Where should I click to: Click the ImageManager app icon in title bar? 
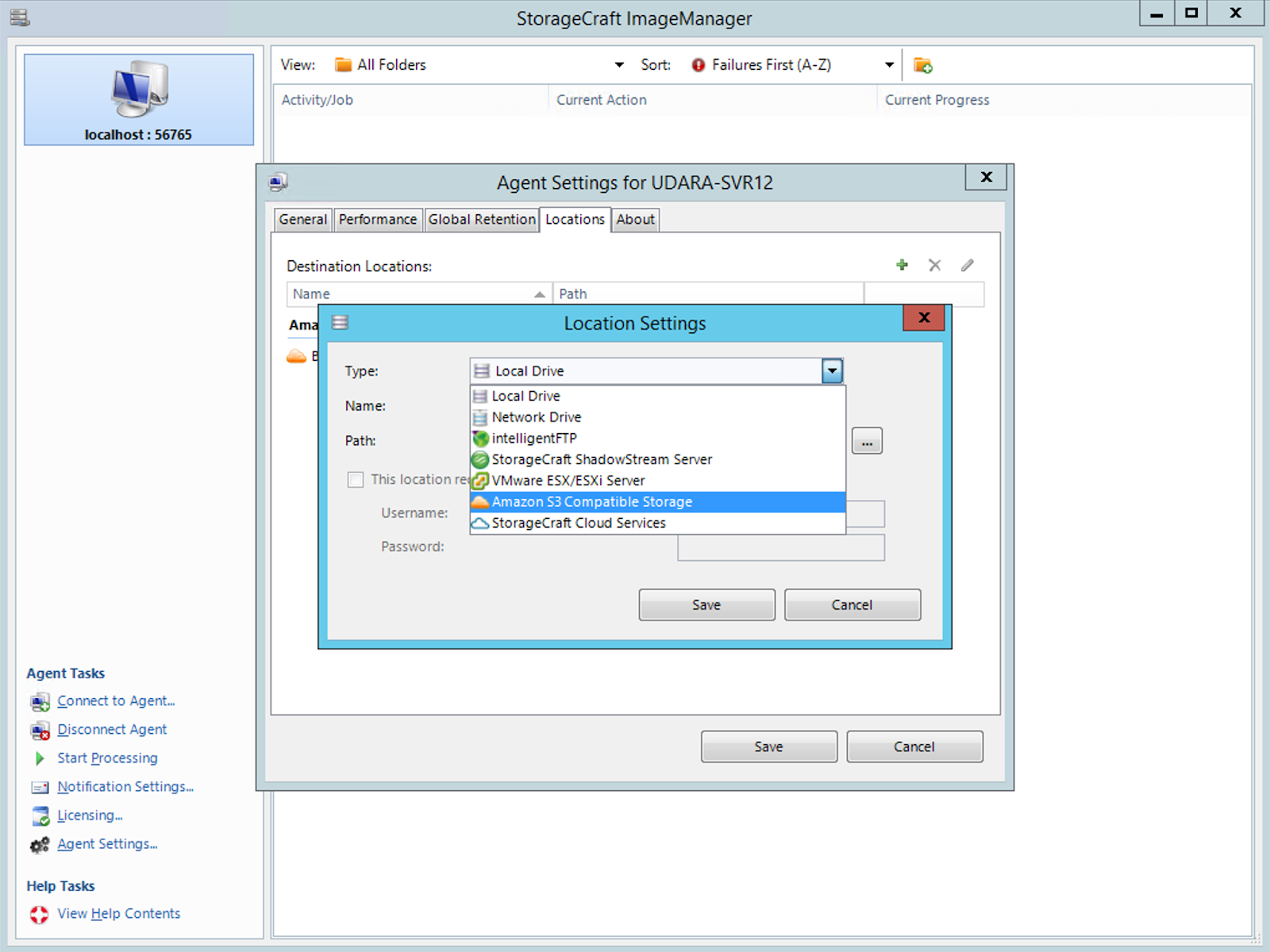tap(21, 17)
